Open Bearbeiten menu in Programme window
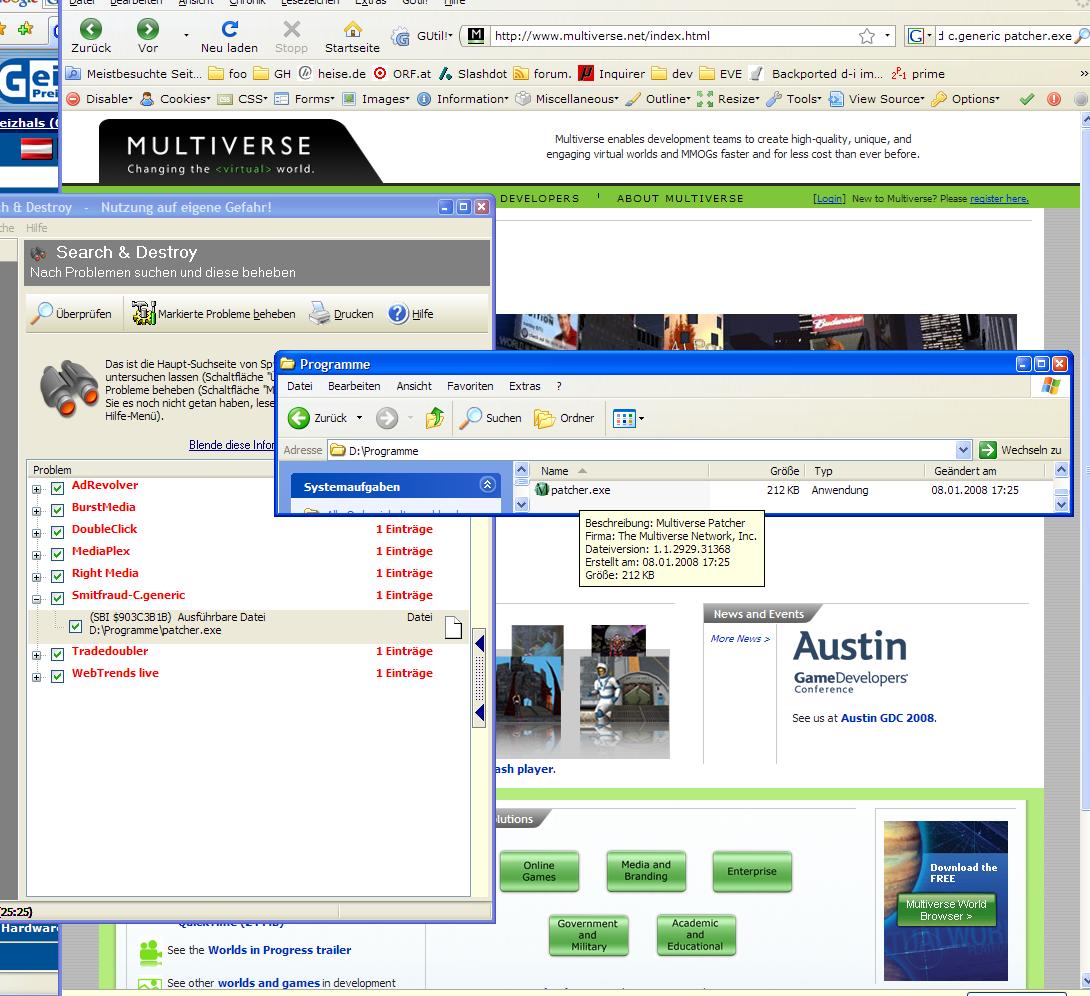The width and height of the screenshot is (1090, 996). pos(354,386)
